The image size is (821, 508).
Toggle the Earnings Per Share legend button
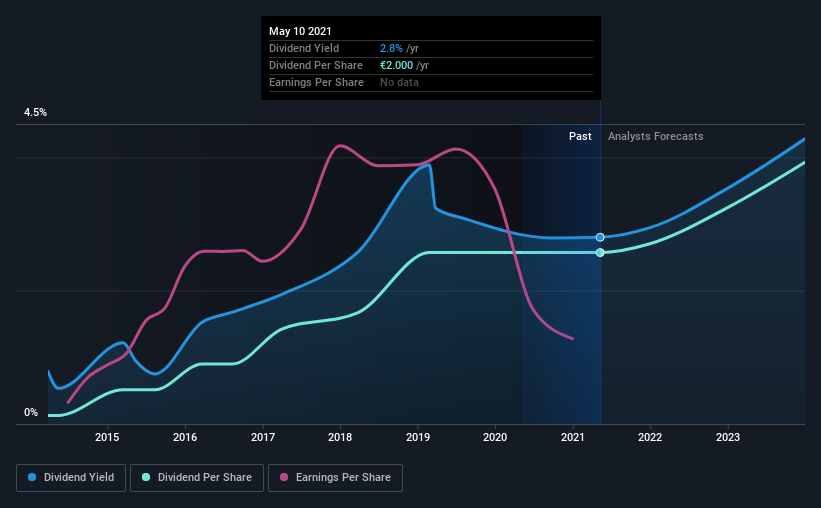(x=335, y=478)
